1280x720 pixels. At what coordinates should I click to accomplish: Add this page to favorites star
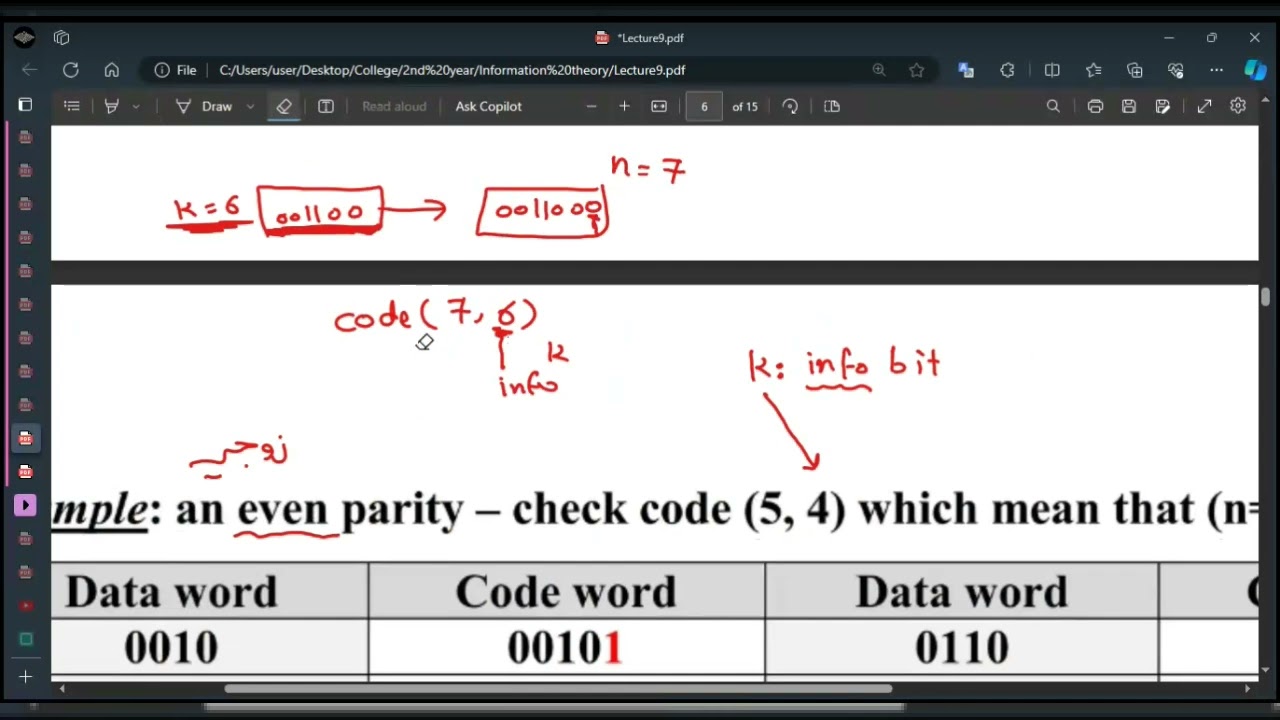pyautogui.click(x=917, y=70)
